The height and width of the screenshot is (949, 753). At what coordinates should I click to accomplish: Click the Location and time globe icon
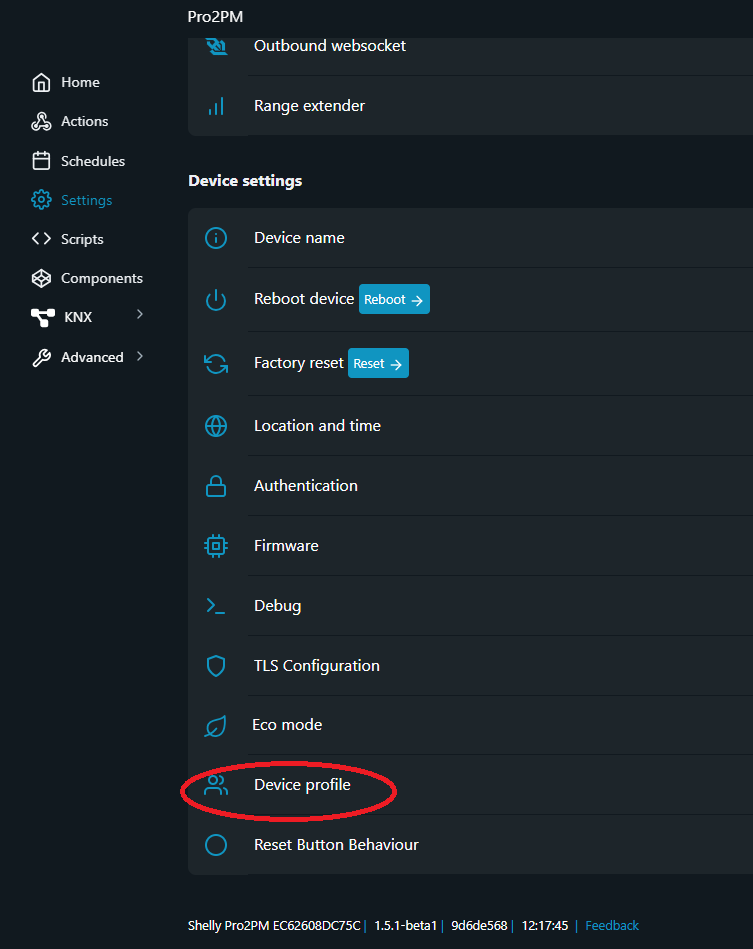click(216, 426)
